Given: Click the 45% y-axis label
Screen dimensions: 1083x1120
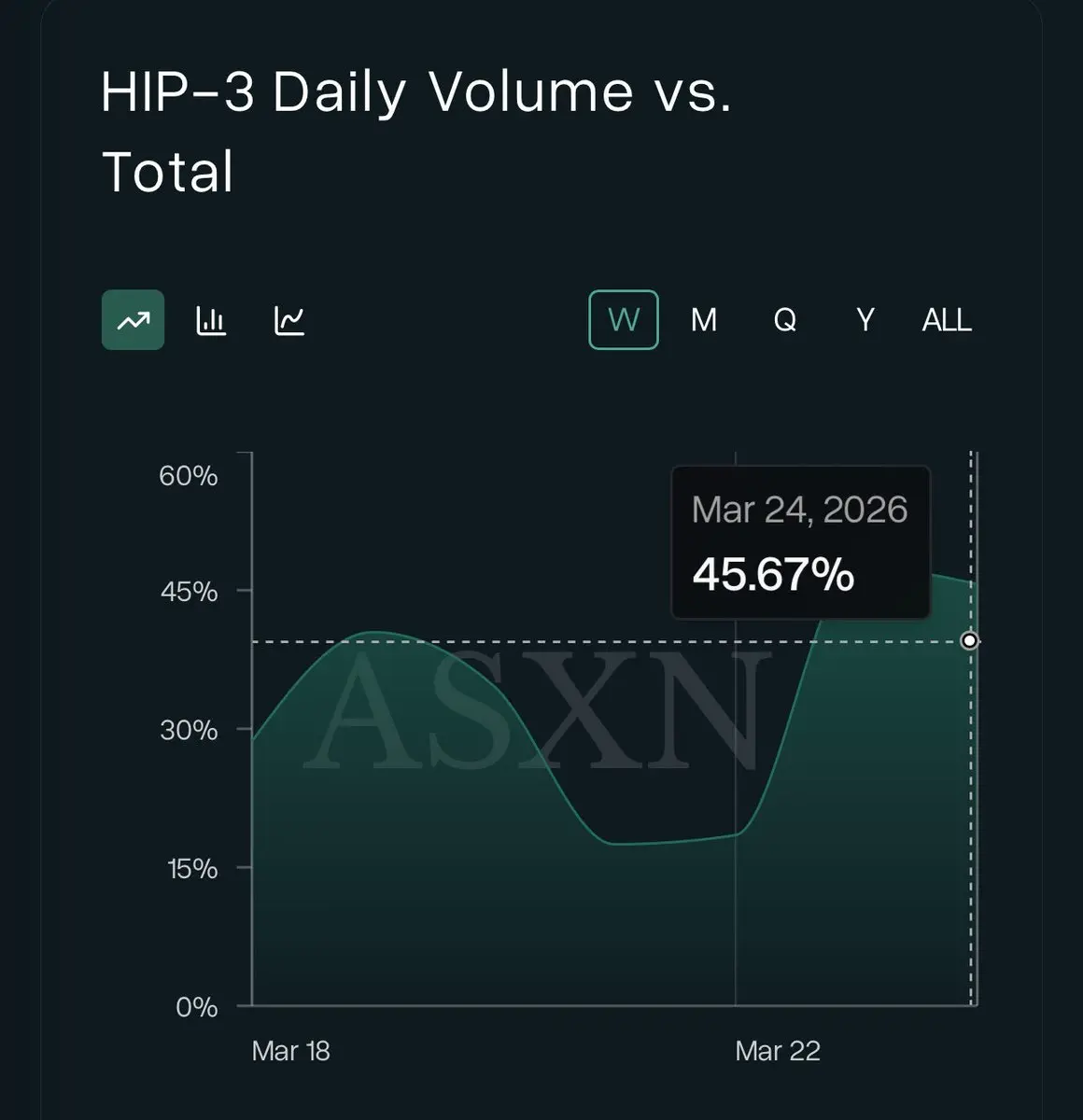Looking at the screenshot, I should [x=189, y=592].
